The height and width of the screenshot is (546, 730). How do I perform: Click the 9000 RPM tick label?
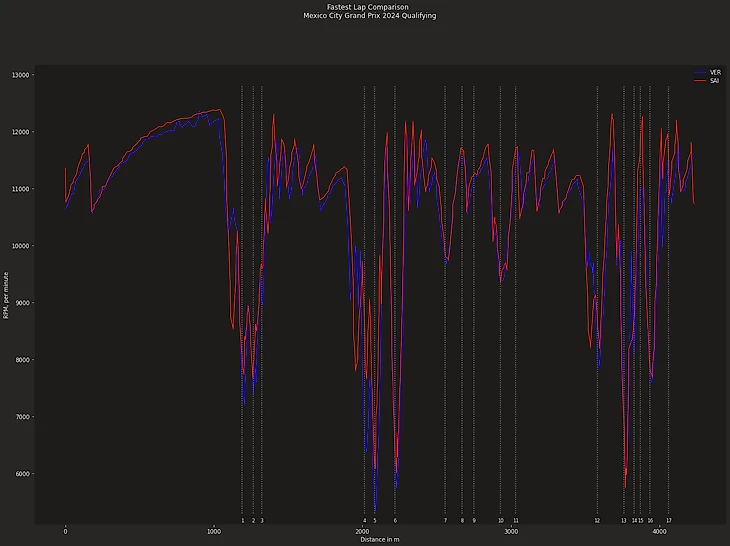point(22,303)
